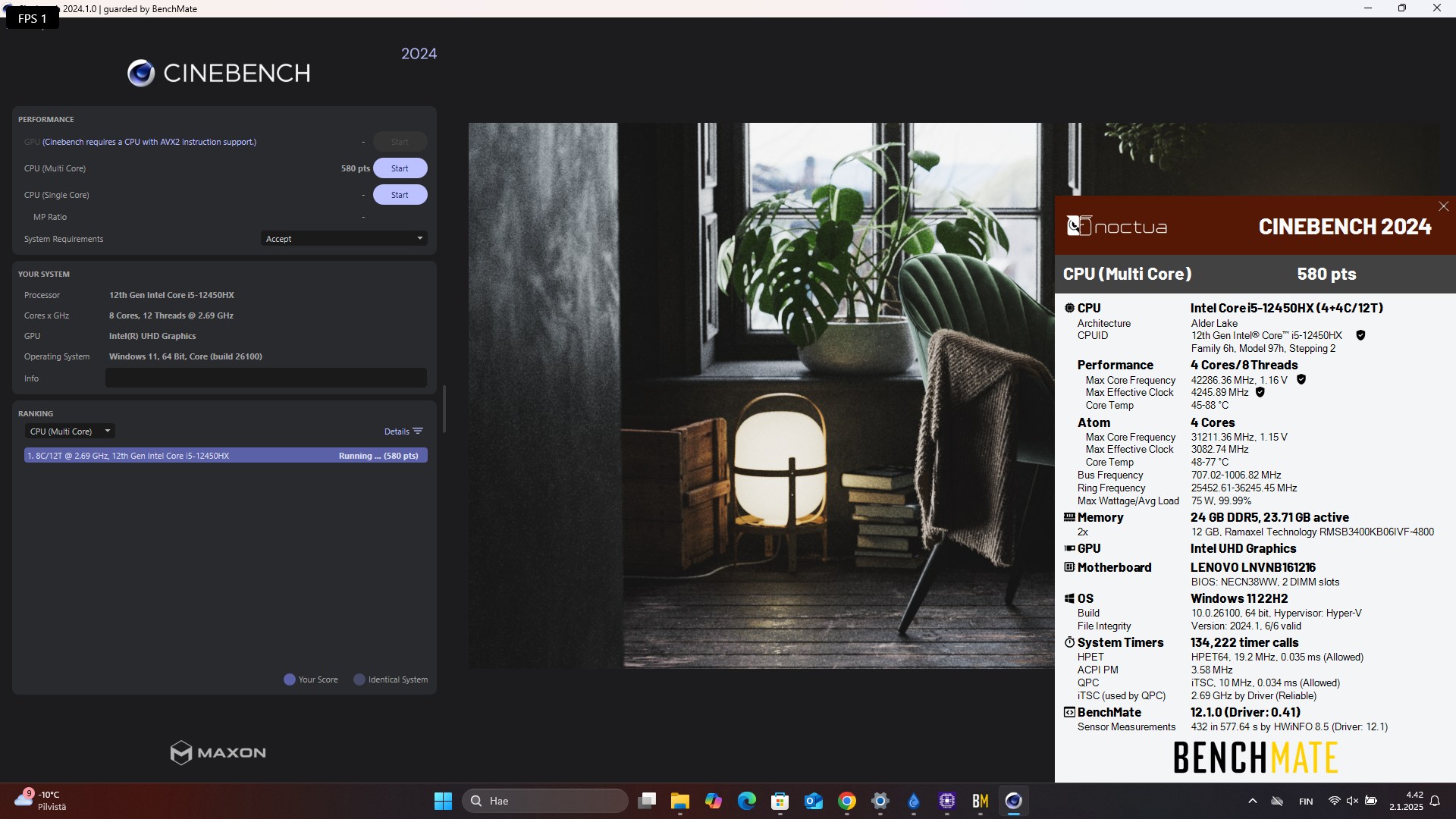Open Task View from taskbar

click(647, 801)
